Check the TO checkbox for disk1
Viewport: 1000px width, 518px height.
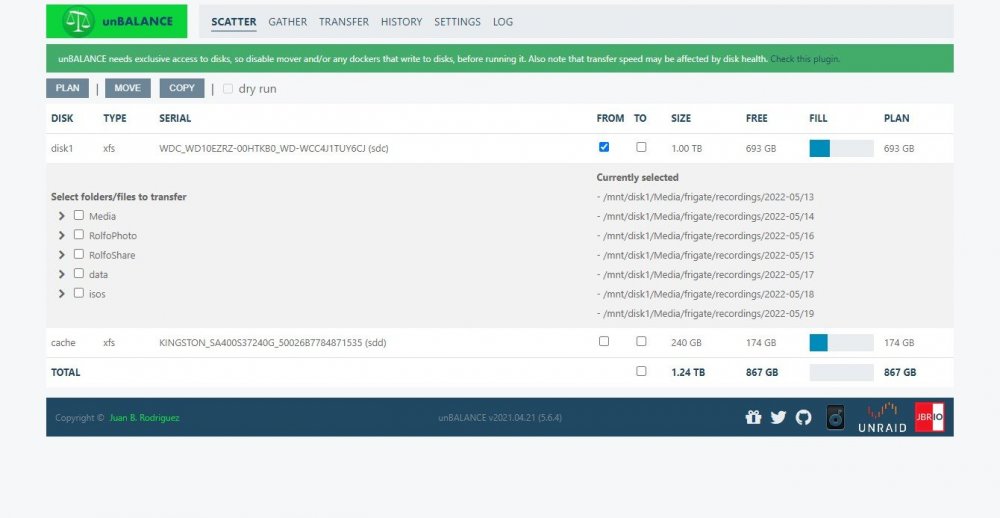tap(641, 147)
